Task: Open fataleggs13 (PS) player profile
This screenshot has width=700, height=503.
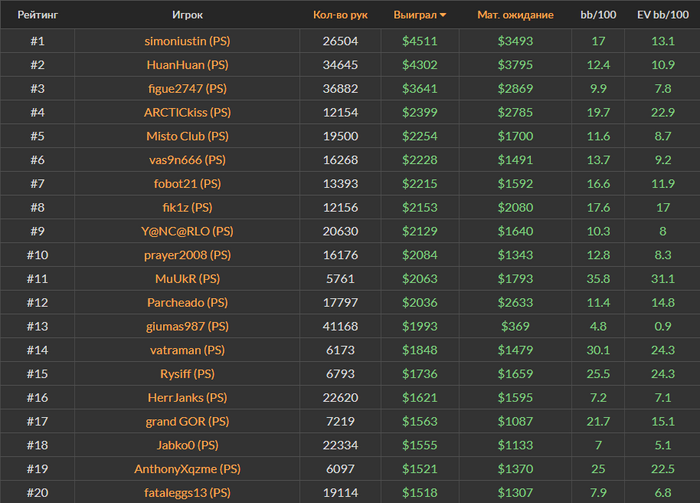Action: (x=188, y=492)
